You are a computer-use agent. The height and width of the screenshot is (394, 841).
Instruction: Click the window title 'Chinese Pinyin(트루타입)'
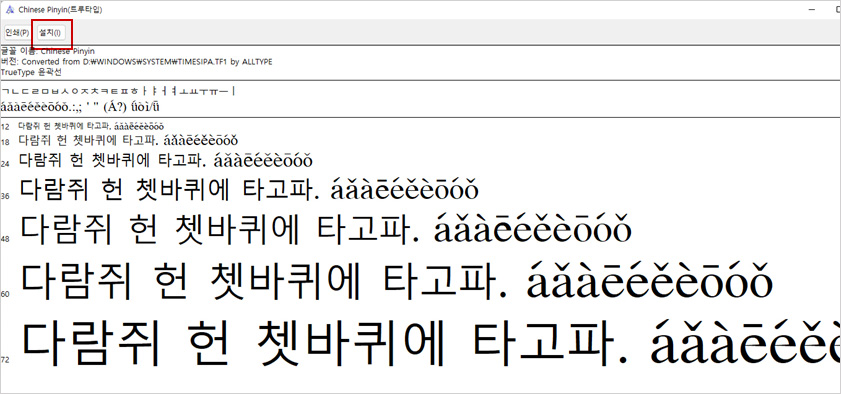click(60, 10)
